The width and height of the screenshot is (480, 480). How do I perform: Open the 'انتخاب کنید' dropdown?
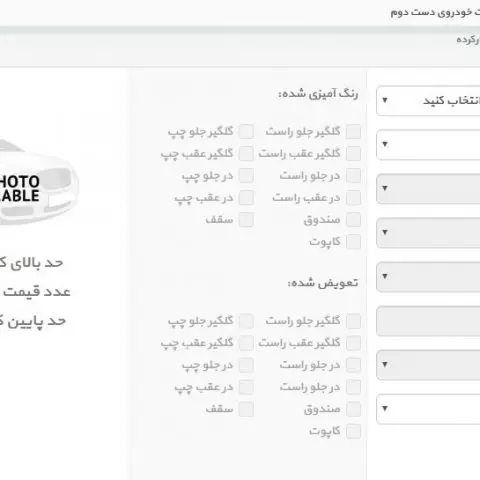[x=428, y=101]
